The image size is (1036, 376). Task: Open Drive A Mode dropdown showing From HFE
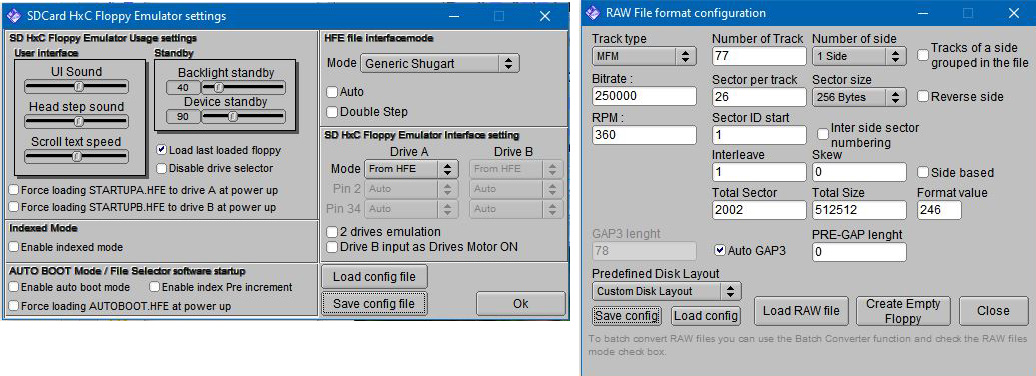tap(411, 169)
